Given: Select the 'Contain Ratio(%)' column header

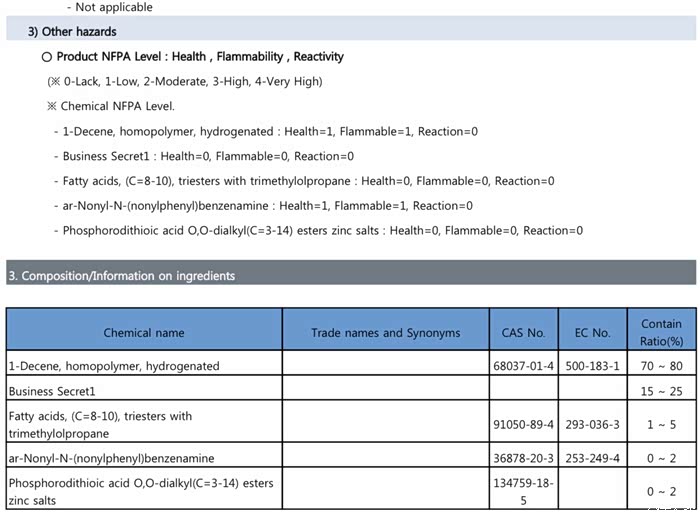Looking at the screenshot, I should tap(661, 332).
